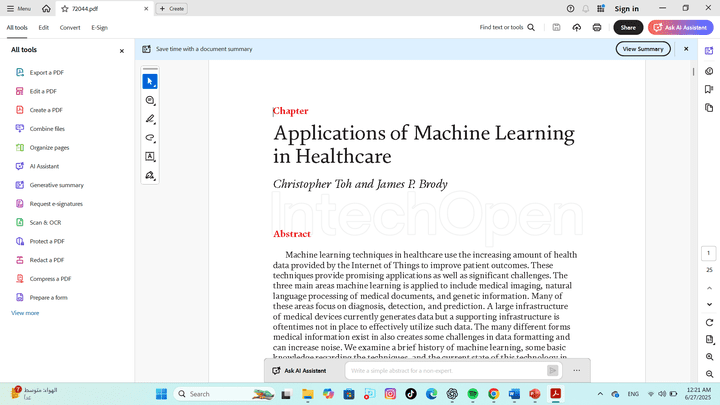Image resolution: width=720 pixels, height=405 pixels.
Task: Click Ask AI Assistant button top right
Action: click(x=681, y=28)
